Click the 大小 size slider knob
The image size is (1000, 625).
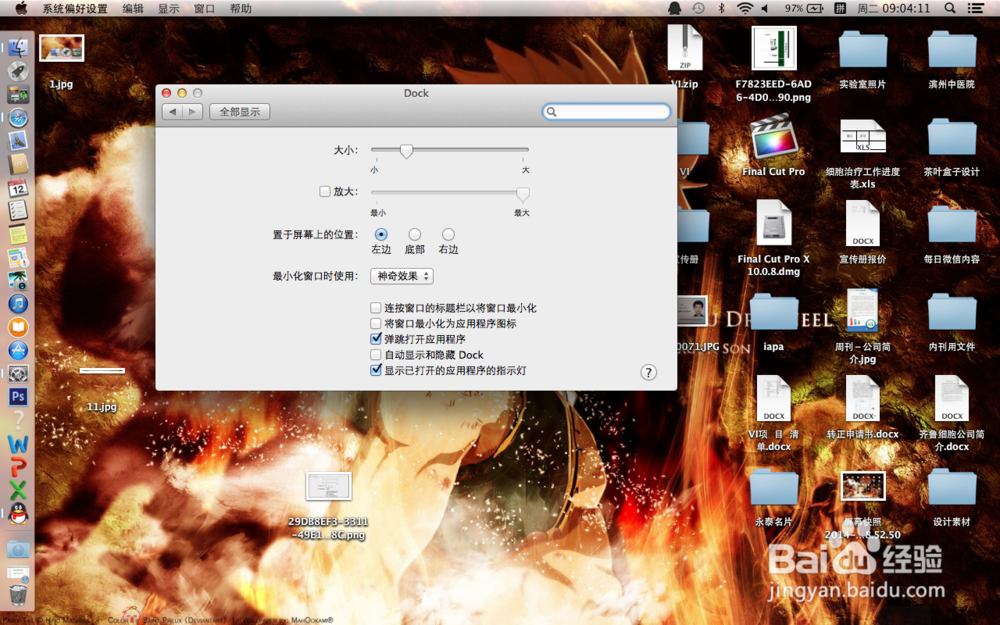coord(406,151)
